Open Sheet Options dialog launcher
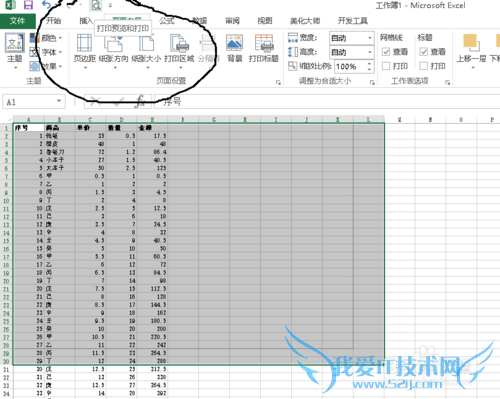The height and width of the screenshot is (399, 500). click(x=448, y=82)
